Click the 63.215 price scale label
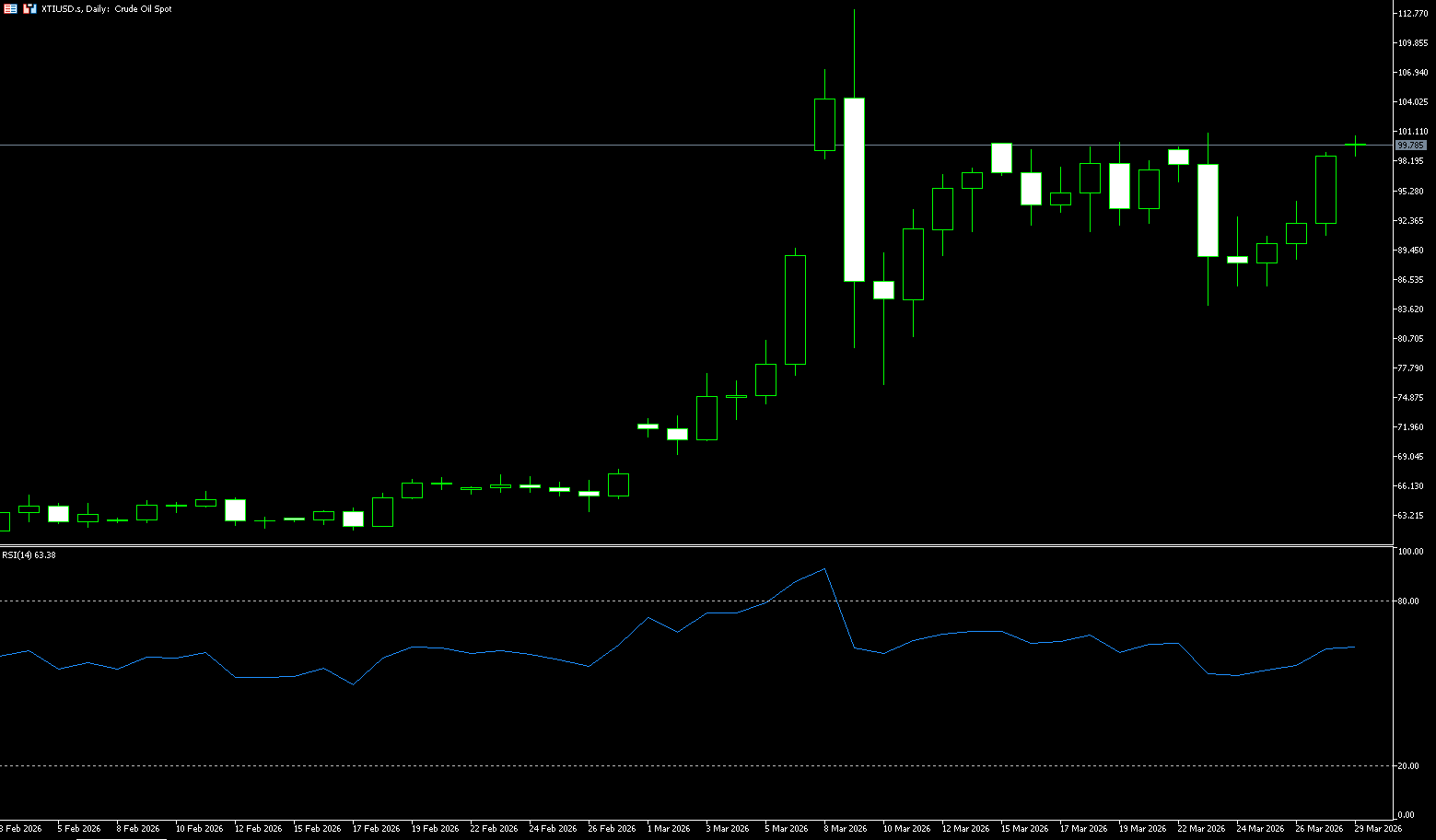 (x=1410, y=516)
